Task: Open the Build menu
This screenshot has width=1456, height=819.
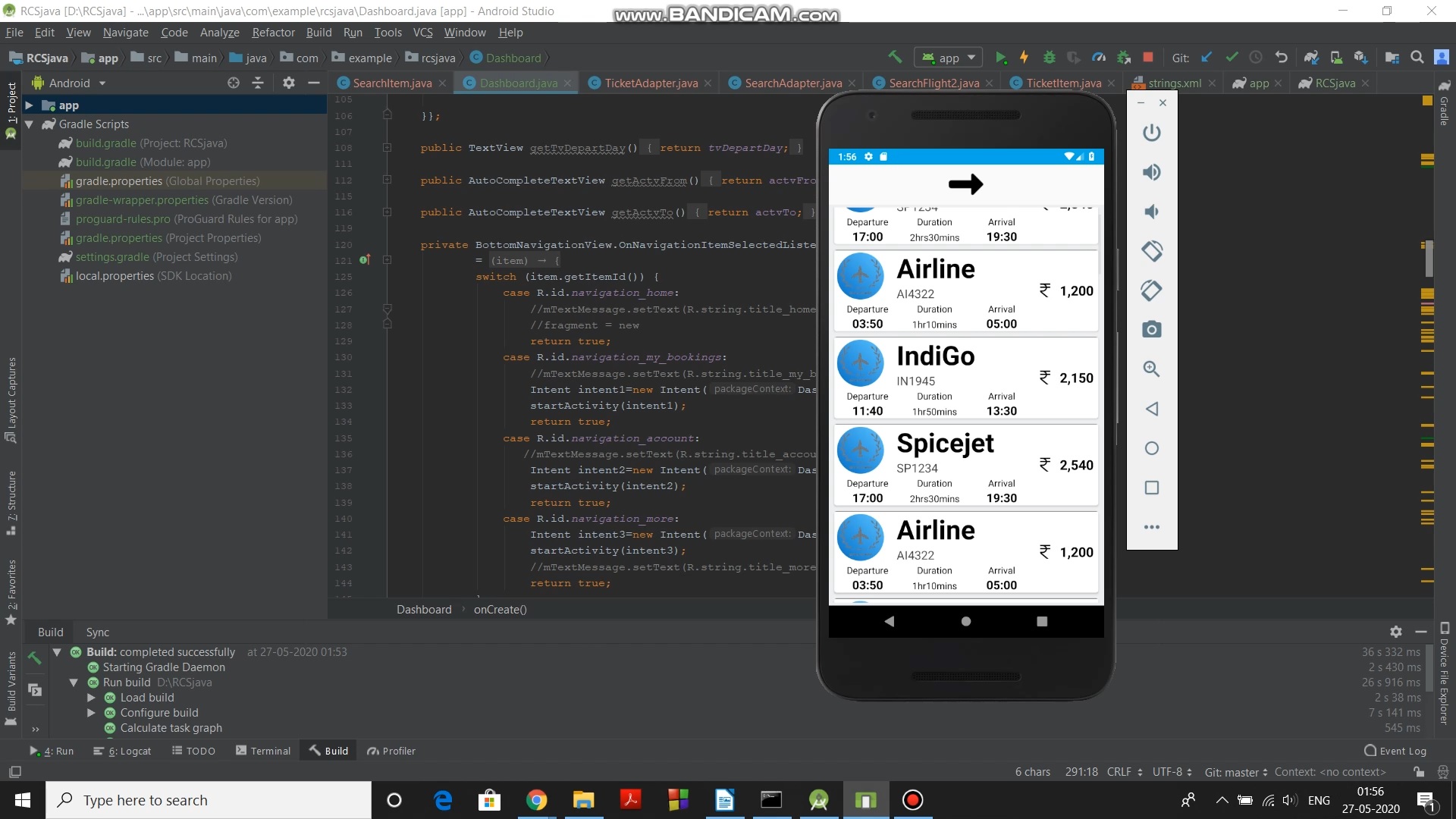Action: pos(318,33)
